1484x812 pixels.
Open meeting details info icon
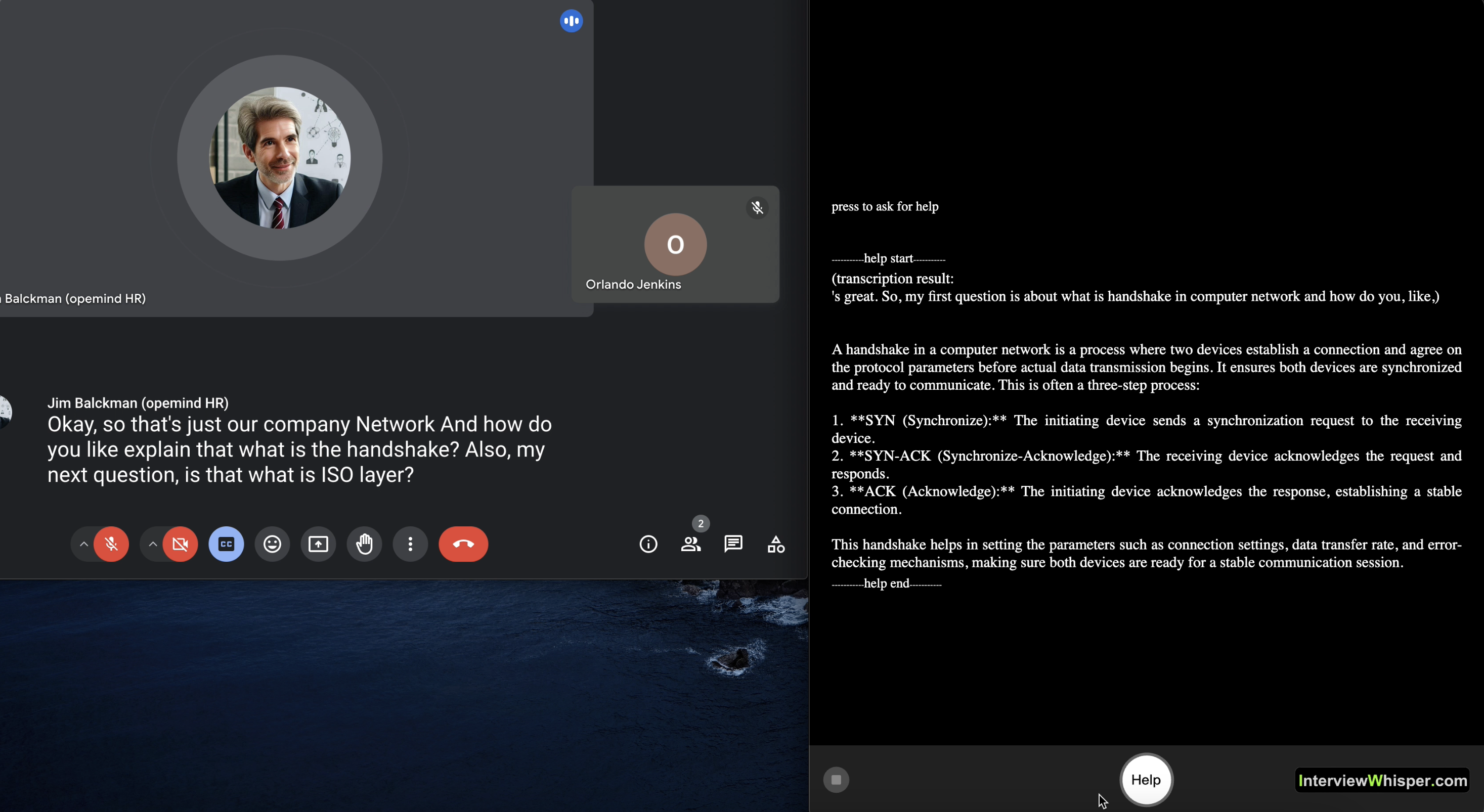[x=648, y=544]
